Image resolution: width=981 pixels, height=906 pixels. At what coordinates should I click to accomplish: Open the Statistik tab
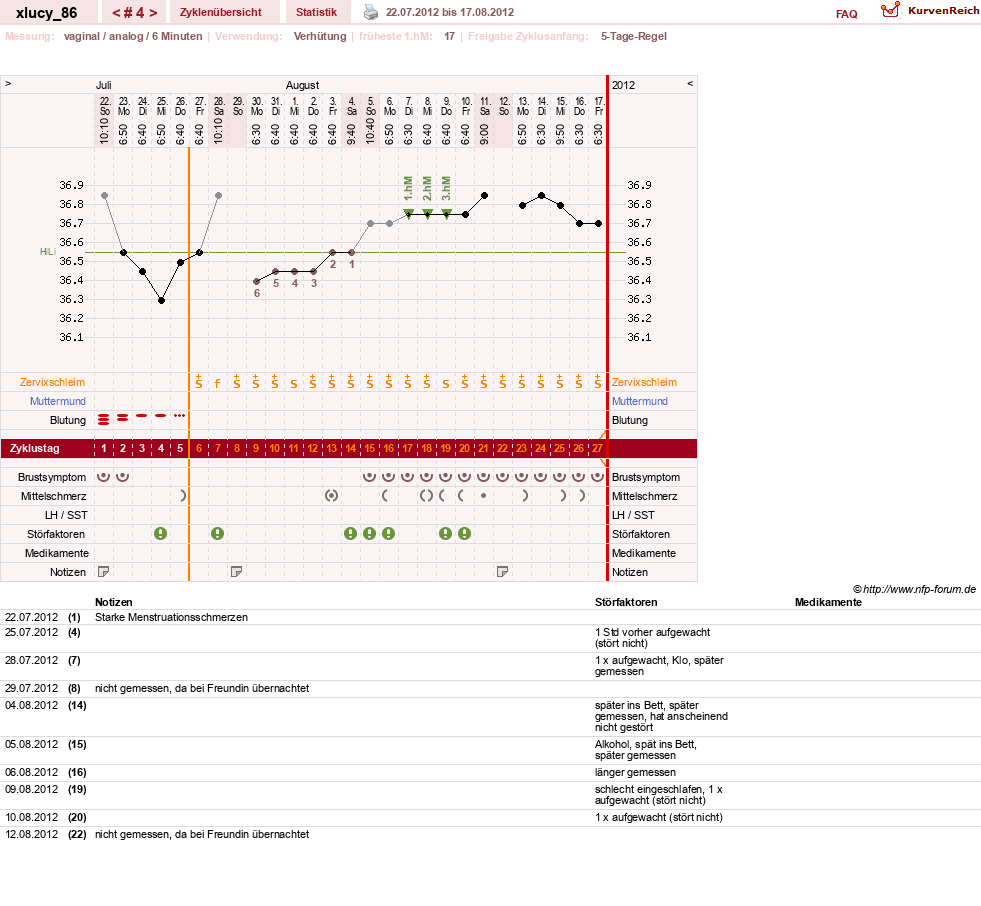[x=316, y=12]
